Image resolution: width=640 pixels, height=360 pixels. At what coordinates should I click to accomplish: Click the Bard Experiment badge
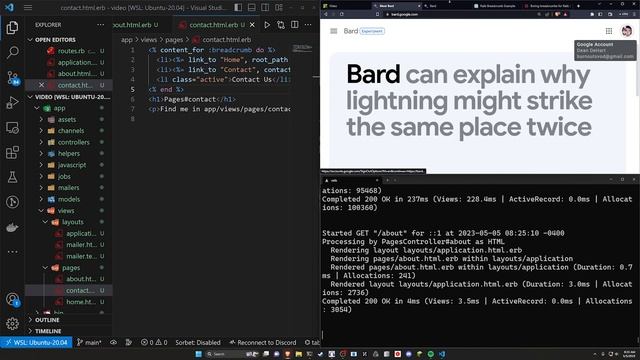pos(372,31)
